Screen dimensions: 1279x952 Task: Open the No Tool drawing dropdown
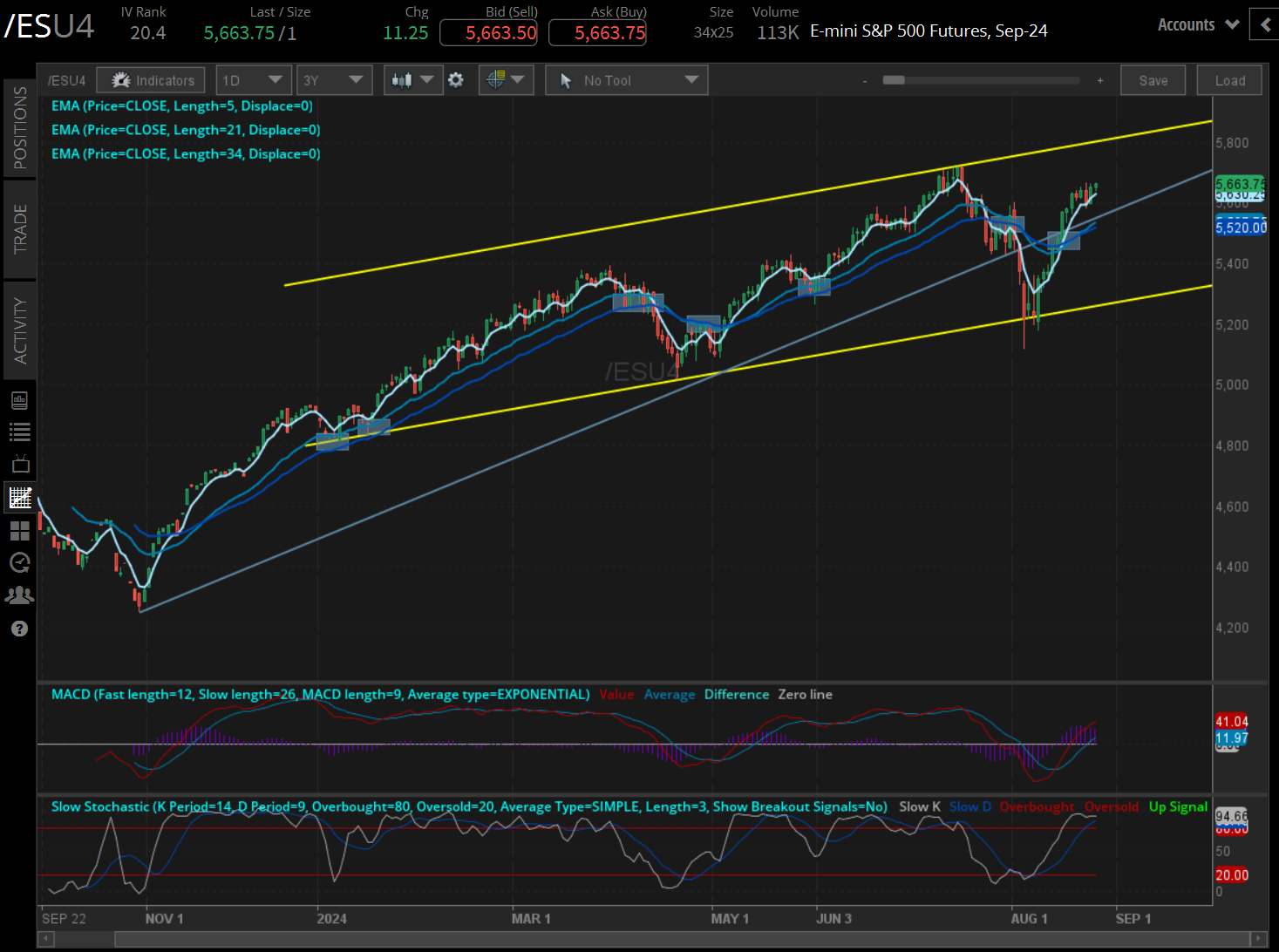pyautogui.click(x=626, y=79)
